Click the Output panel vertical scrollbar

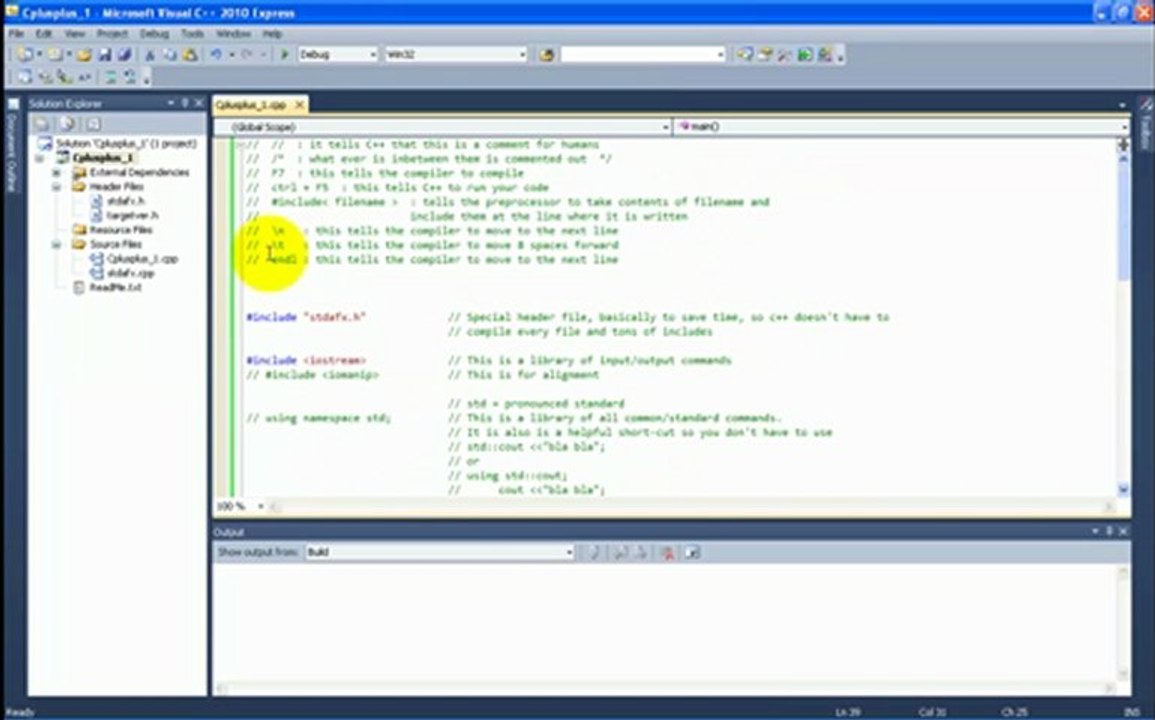point(1123,623)
